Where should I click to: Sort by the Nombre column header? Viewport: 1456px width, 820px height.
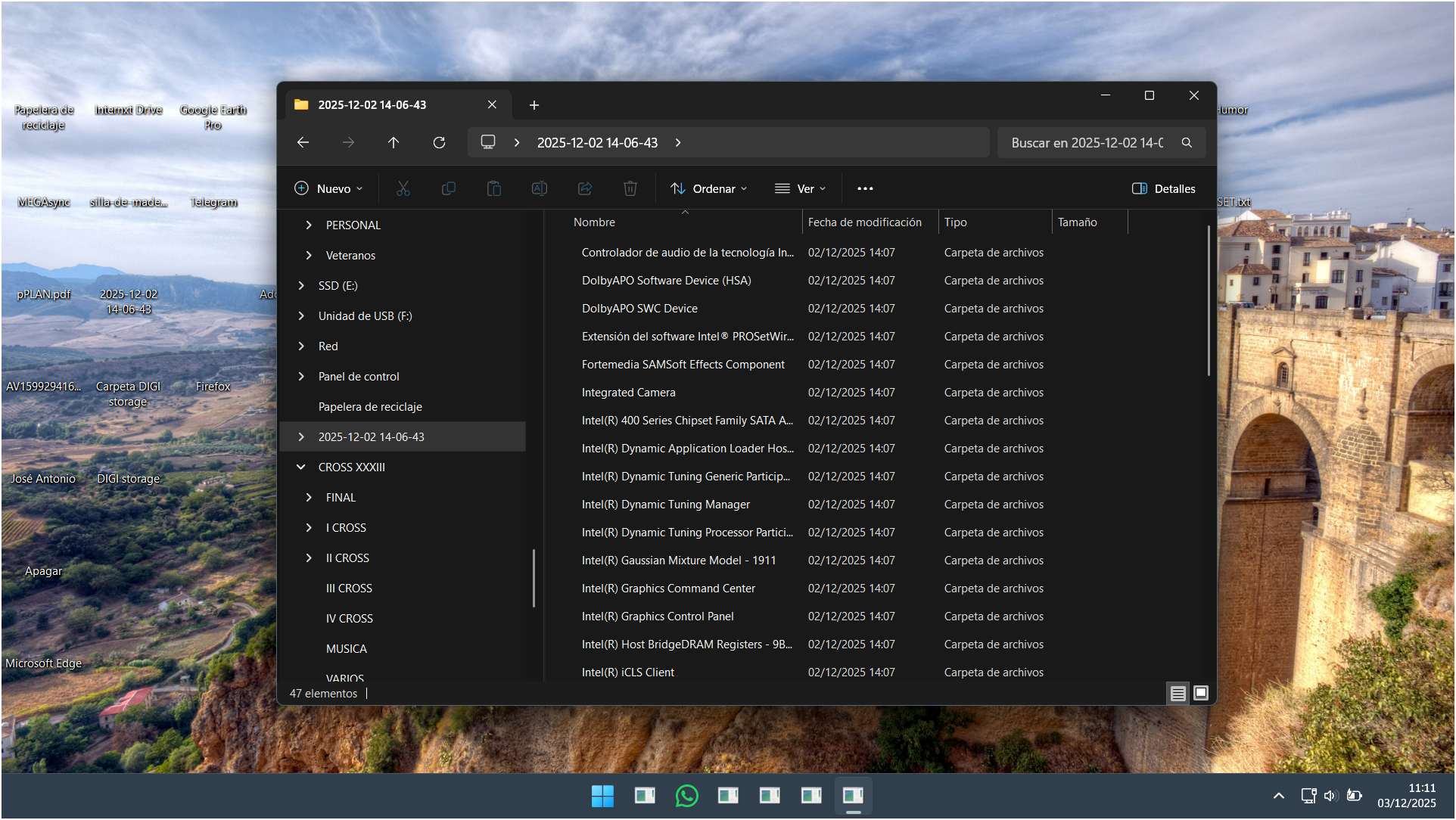(594, 222)
